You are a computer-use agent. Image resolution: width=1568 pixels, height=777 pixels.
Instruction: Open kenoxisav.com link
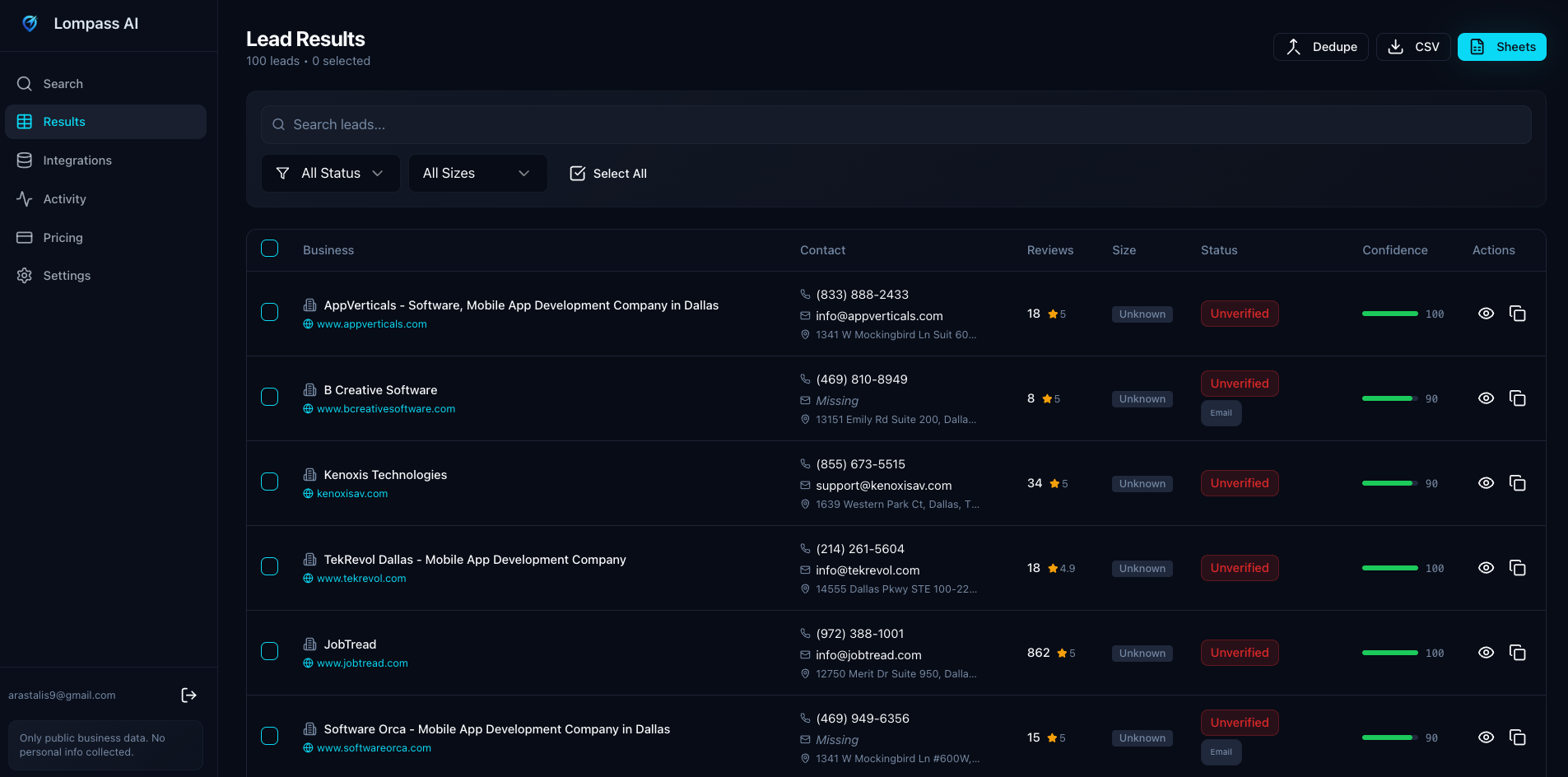tap(352, 494)
